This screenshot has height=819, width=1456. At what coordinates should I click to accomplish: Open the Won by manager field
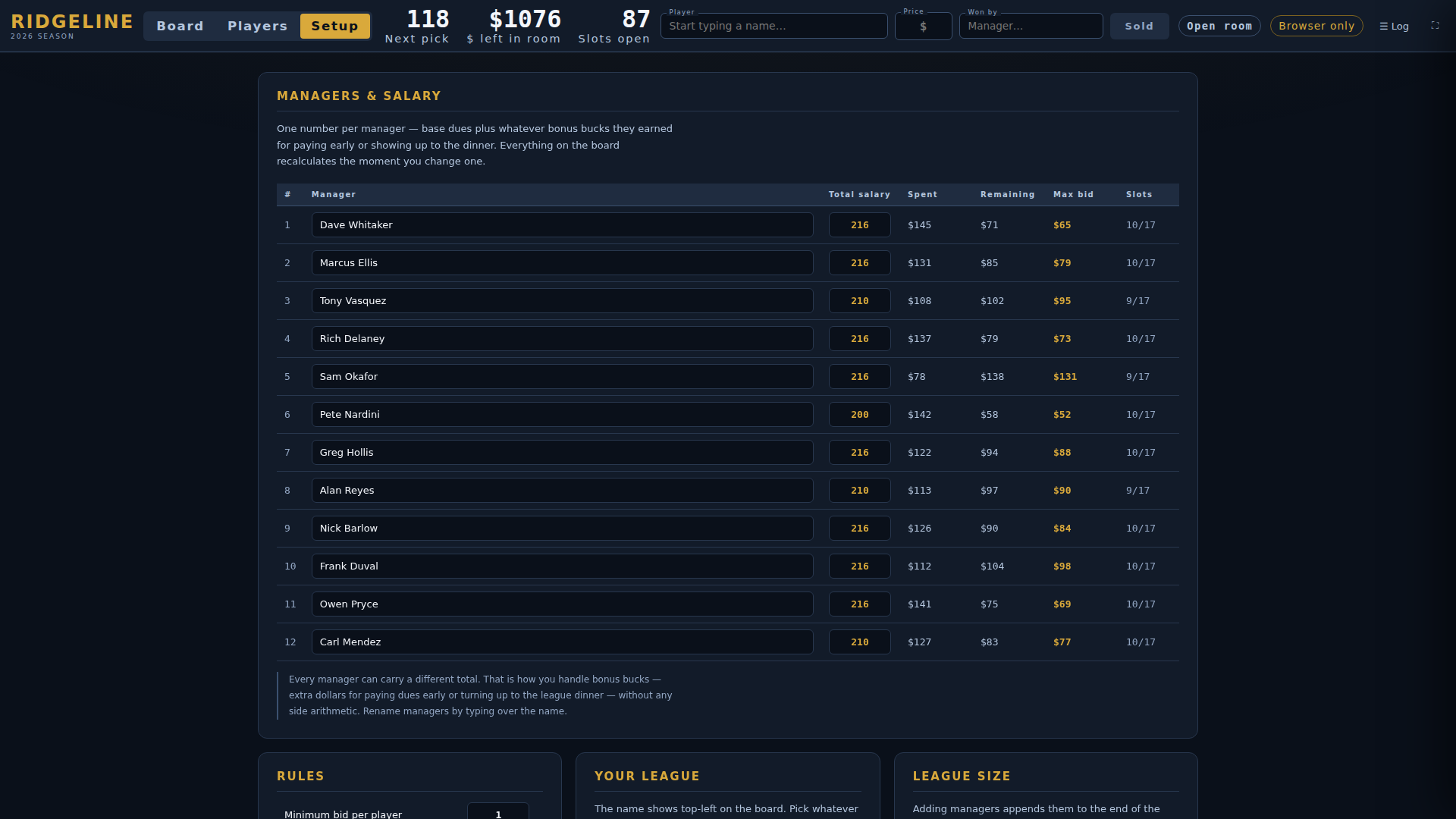tap(1031, 26)
